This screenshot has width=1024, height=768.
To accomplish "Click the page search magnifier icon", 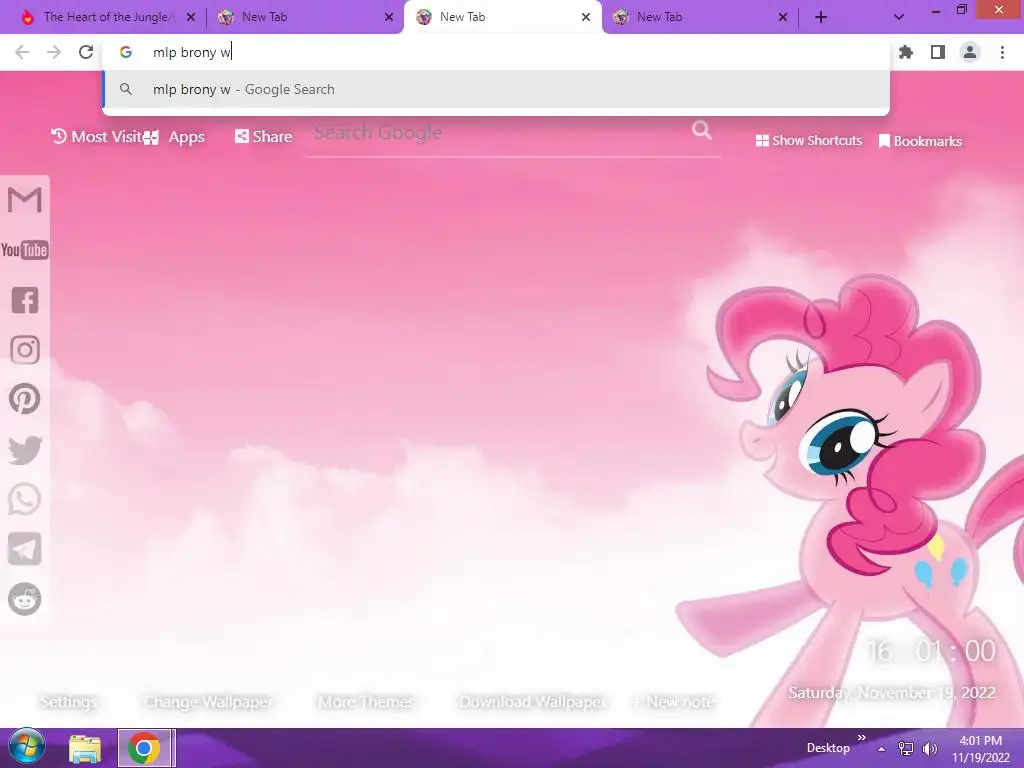I will (x=702, y=130).
